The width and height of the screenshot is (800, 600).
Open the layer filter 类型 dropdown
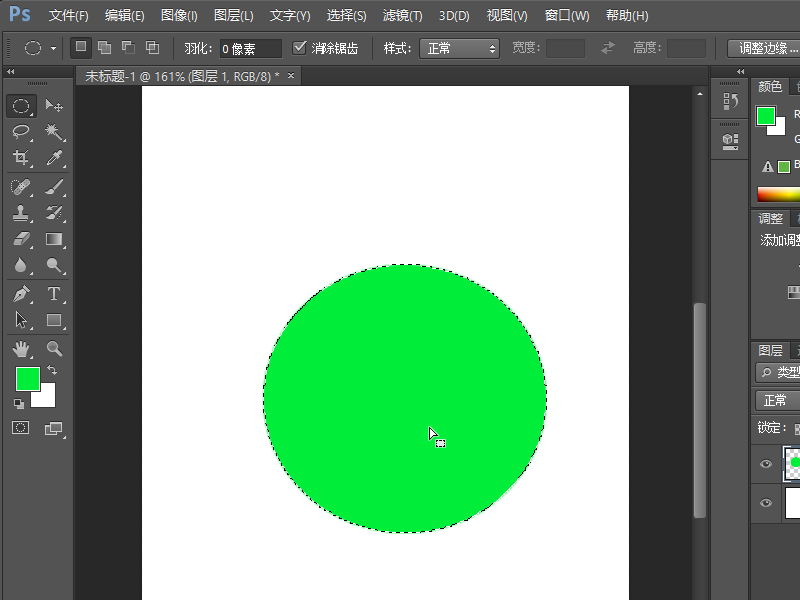[x=778, y=372]
